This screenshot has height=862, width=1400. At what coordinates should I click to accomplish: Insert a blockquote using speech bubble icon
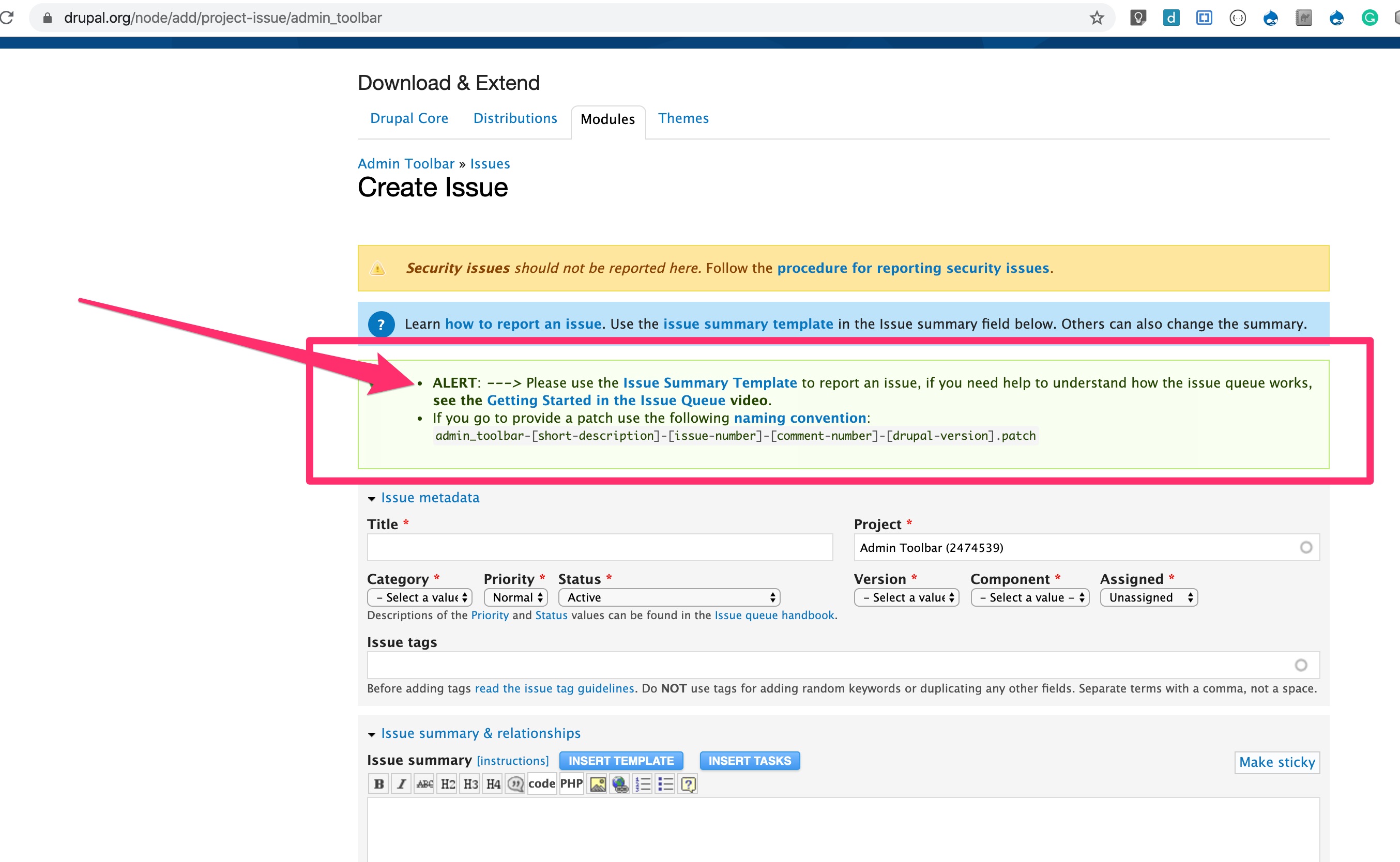click(x=515, y=784)
